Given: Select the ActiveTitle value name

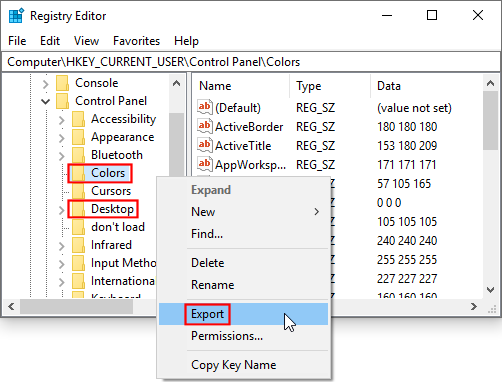Looking at the screenshot, I should pos(243,146).
